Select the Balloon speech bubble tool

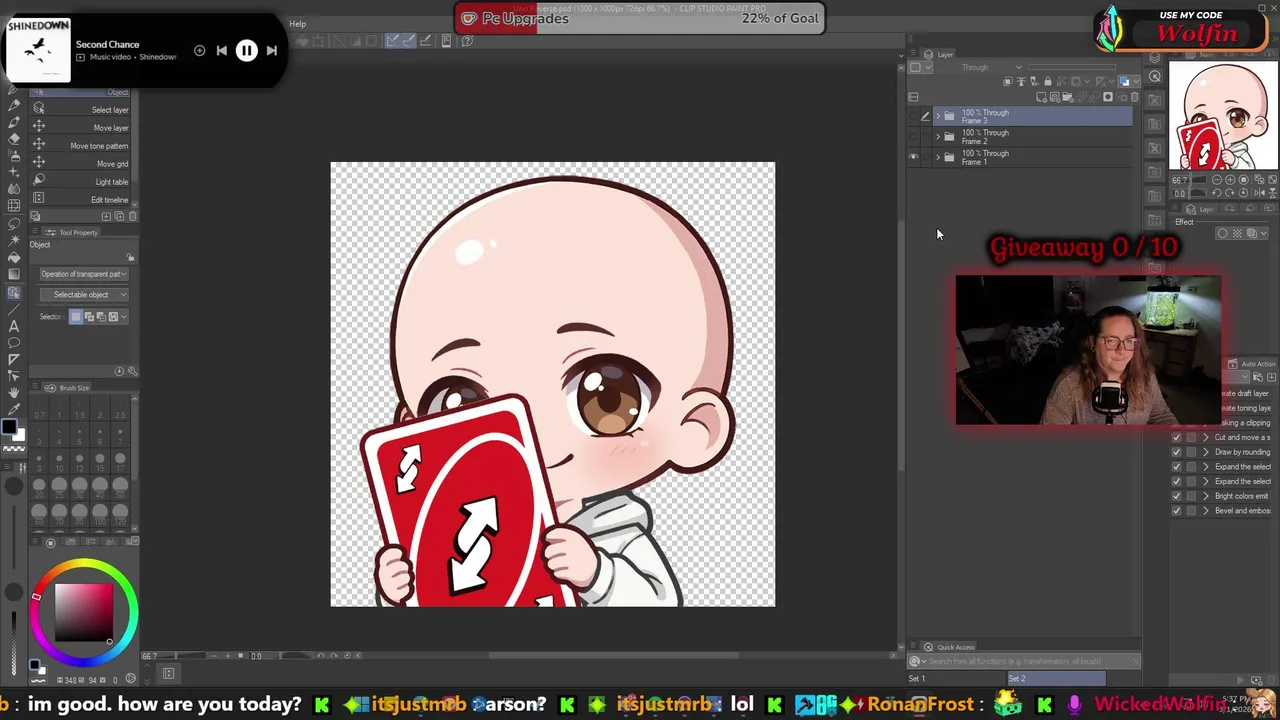(14, 342)
